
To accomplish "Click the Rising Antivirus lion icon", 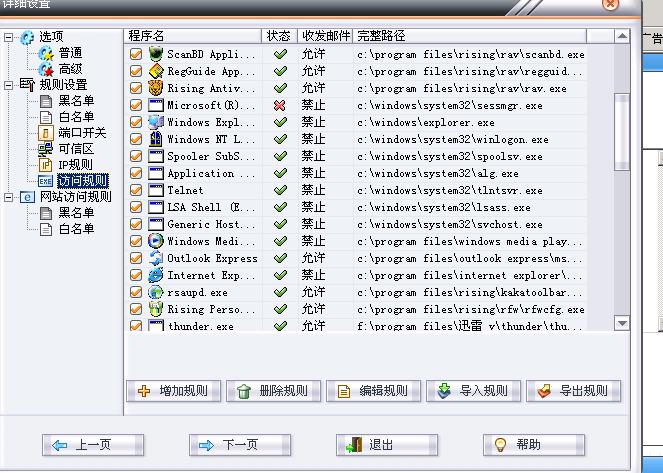I will pyautogui.click(x=156, y=88).
